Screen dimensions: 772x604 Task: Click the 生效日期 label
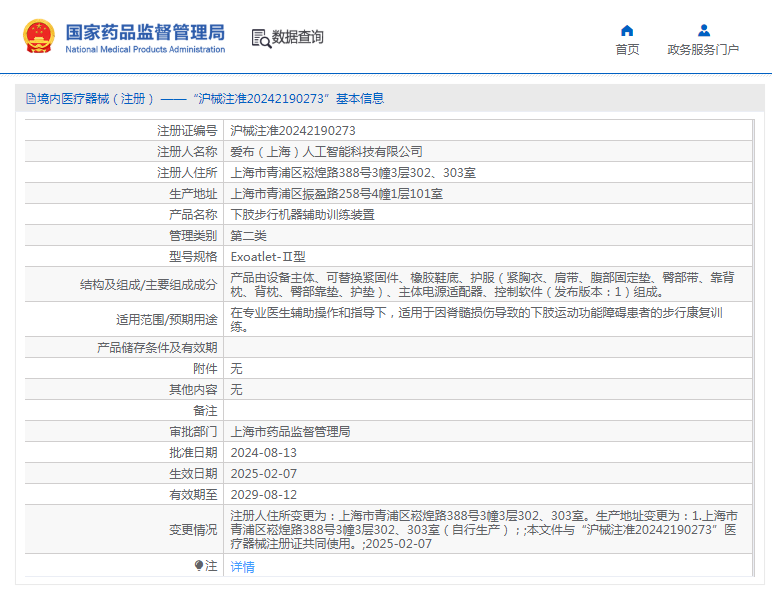click(193, 474)
